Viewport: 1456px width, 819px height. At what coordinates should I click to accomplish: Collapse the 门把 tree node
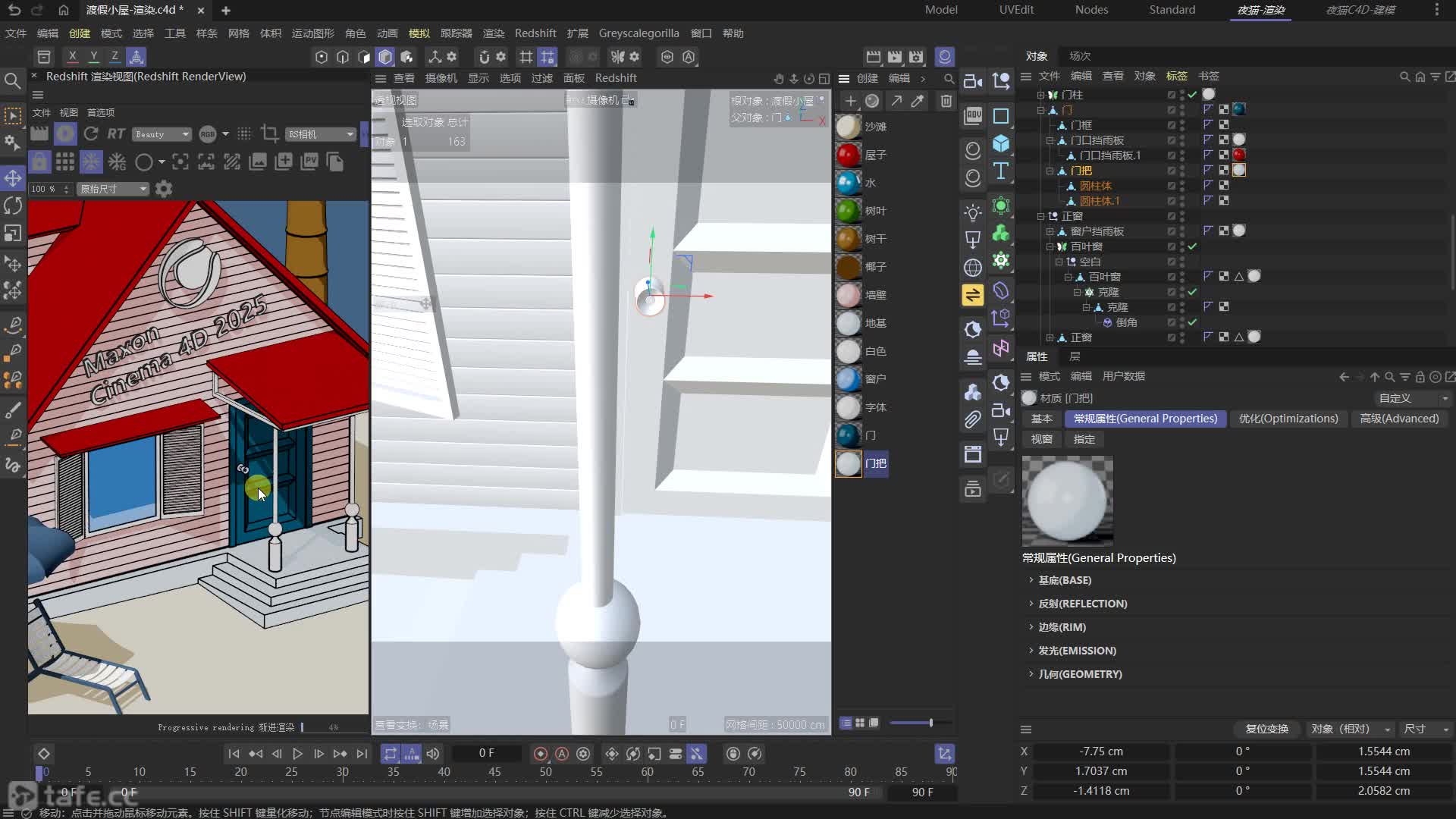click(x=1050, y=171)
